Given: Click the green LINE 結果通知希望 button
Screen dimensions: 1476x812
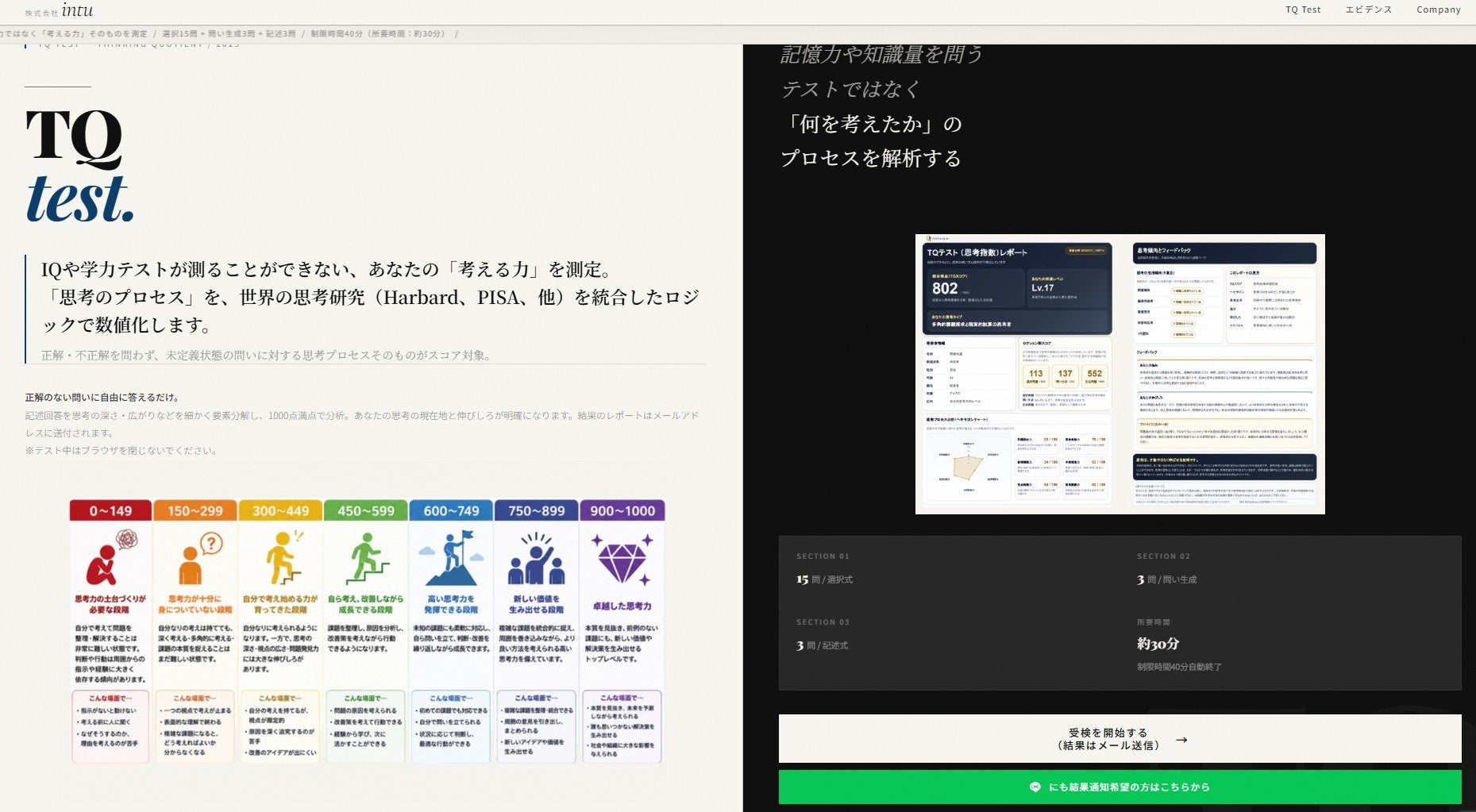Looking at the screenshot, I should click(x=1120, y=787).
